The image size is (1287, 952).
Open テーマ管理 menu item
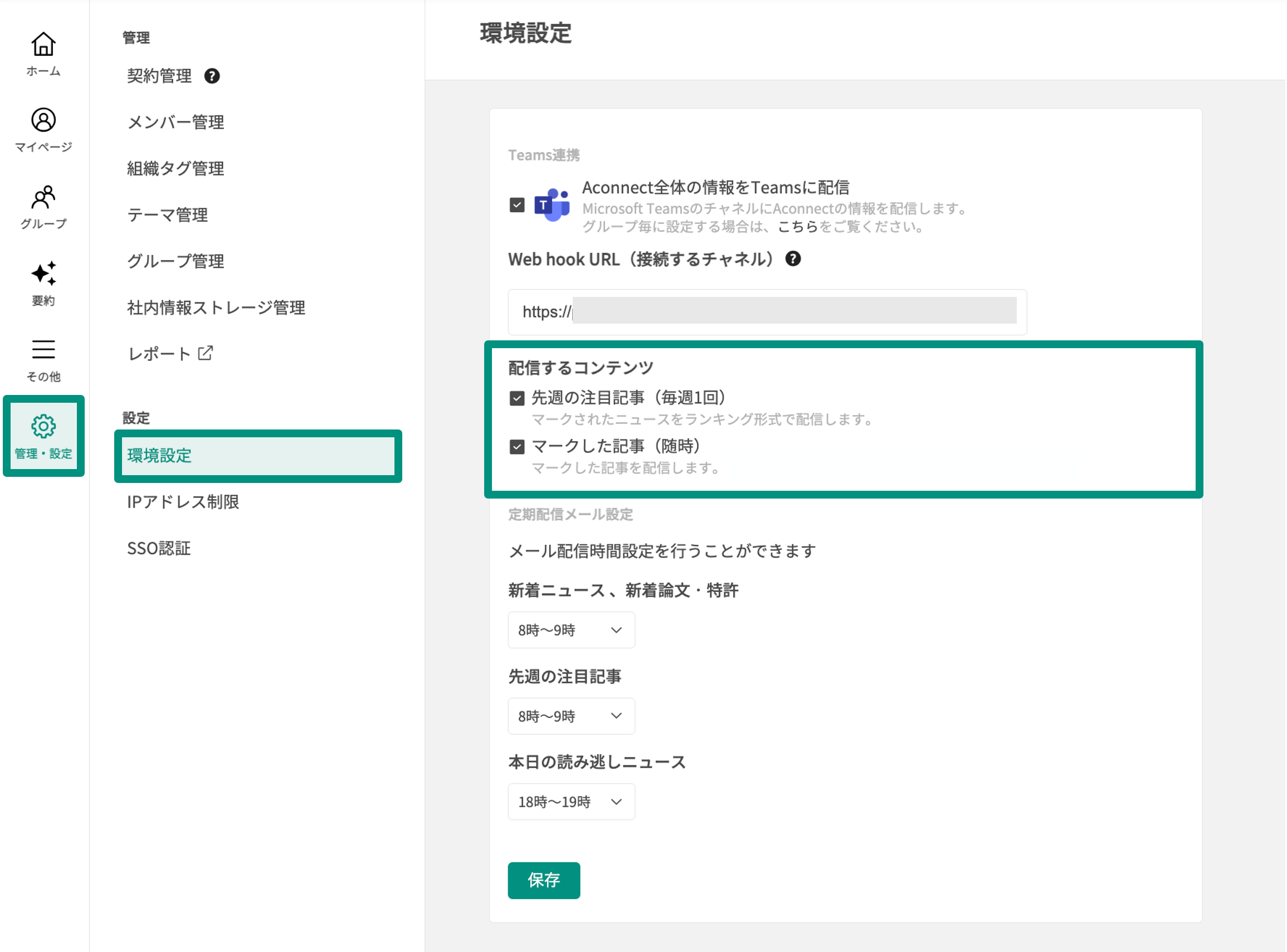168,215
